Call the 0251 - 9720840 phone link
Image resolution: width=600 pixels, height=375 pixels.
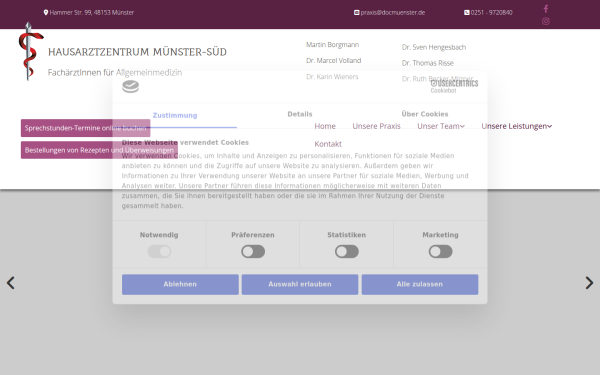pos(491,12)
